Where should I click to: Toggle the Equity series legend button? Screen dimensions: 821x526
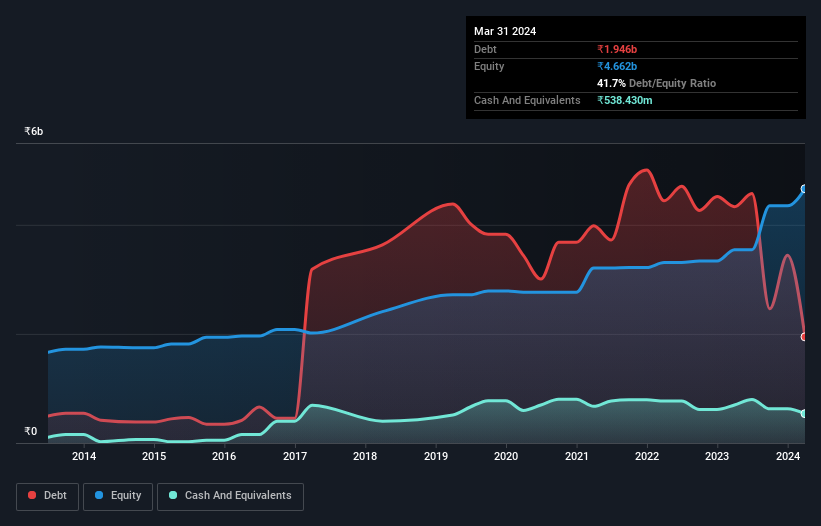click(x=118, y=496)
